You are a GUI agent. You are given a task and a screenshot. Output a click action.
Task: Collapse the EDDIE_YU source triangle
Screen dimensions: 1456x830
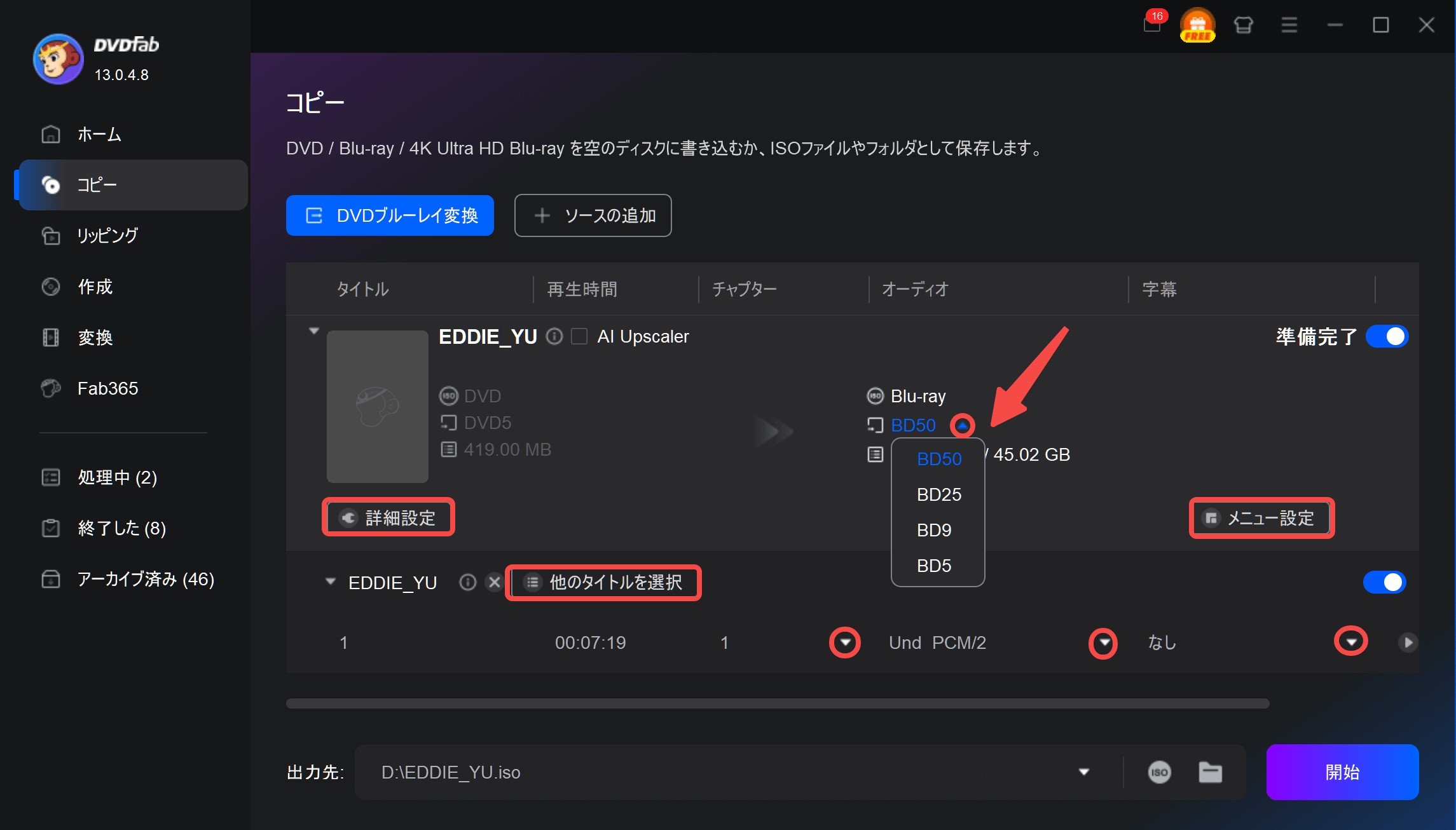pyautogui.click(x=313, y=330)
